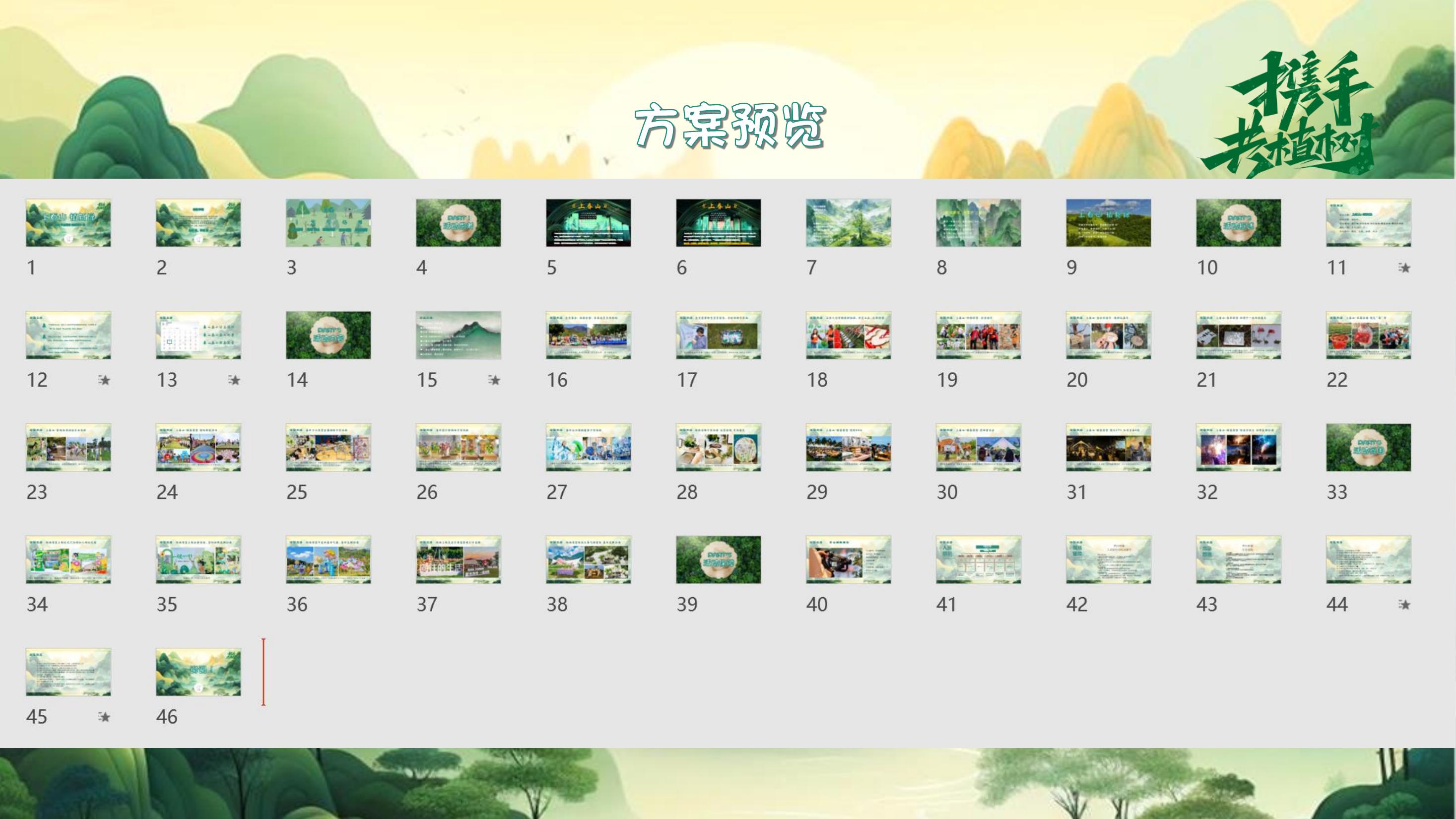The image size is (1456, 819).
Task: Select slide 40 camera photo thumbnail
Action: click(849, 560)
